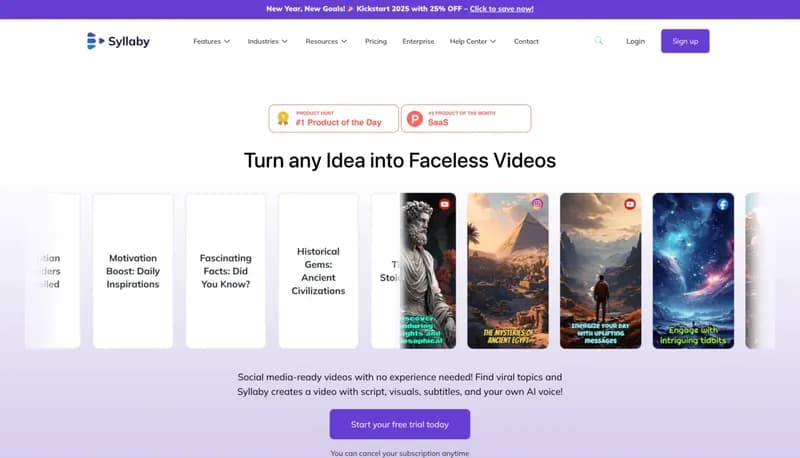Click Facebook icon on galaxy video
Image resolution: width=800 pixels, height=458 pixels.
pos(722,205)
